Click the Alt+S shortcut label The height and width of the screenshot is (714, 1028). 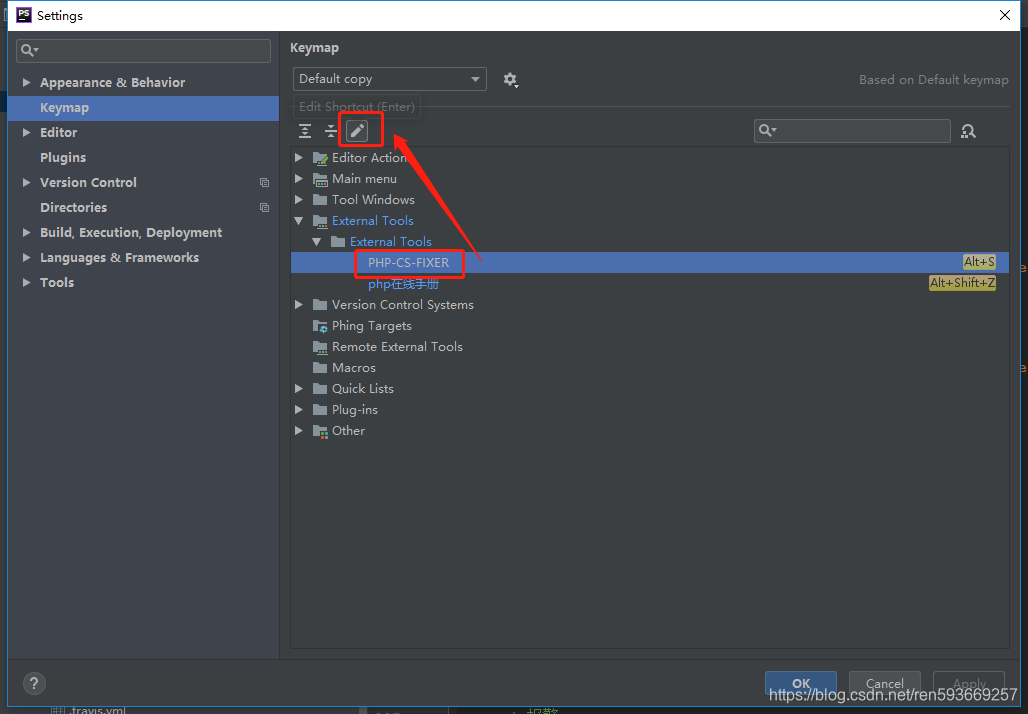click(x=979, y=262)
